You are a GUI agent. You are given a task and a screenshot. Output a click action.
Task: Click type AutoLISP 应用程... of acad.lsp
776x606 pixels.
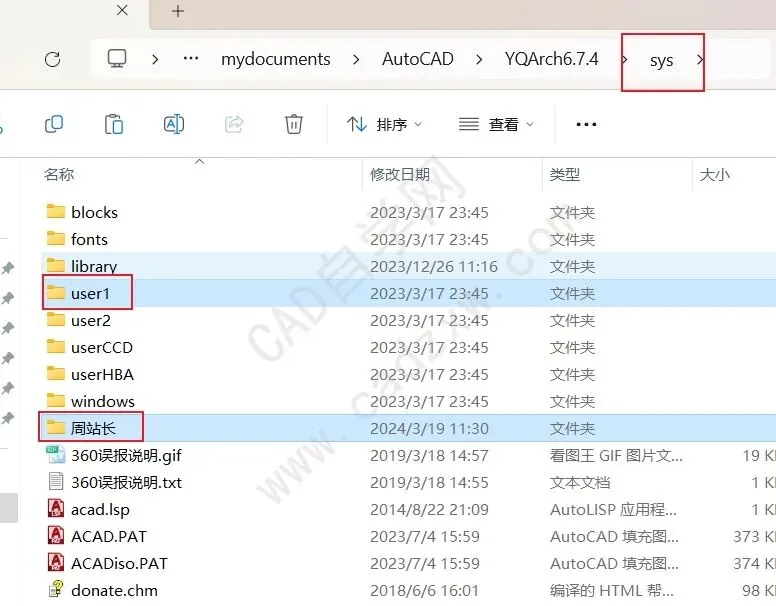[613, 509]
